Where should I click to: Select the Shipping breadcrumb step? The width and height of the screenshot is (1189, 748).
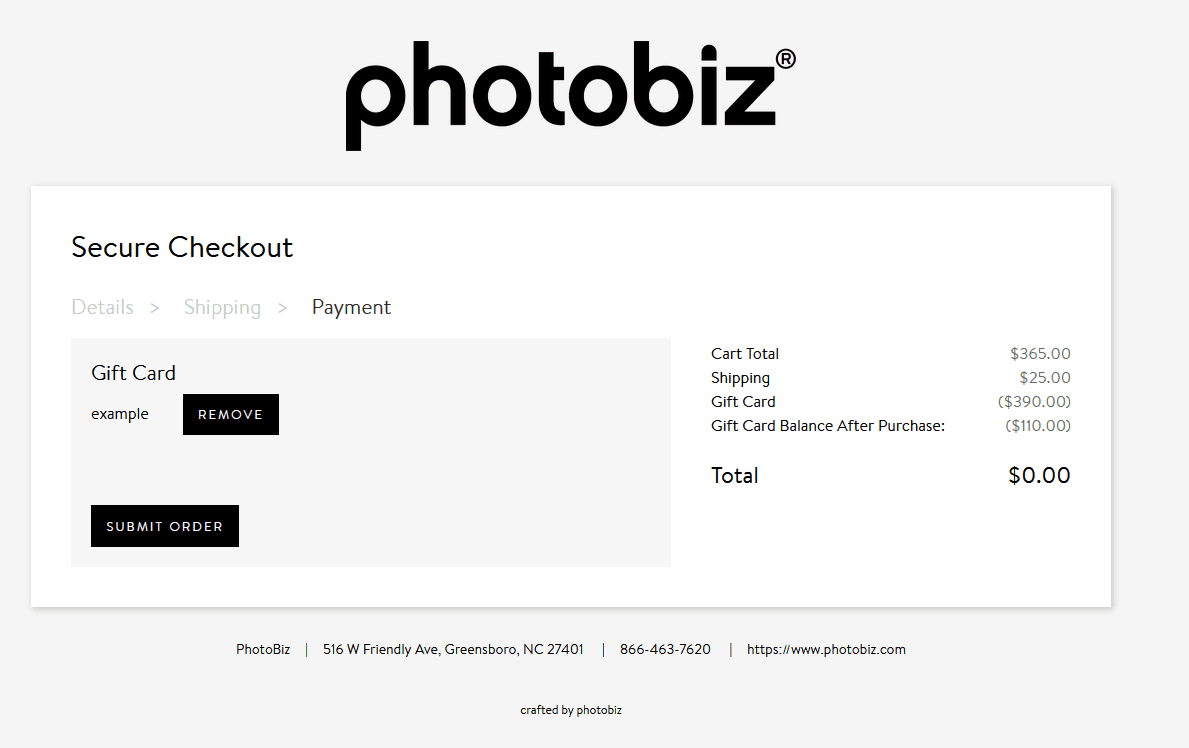coord(222,307)
